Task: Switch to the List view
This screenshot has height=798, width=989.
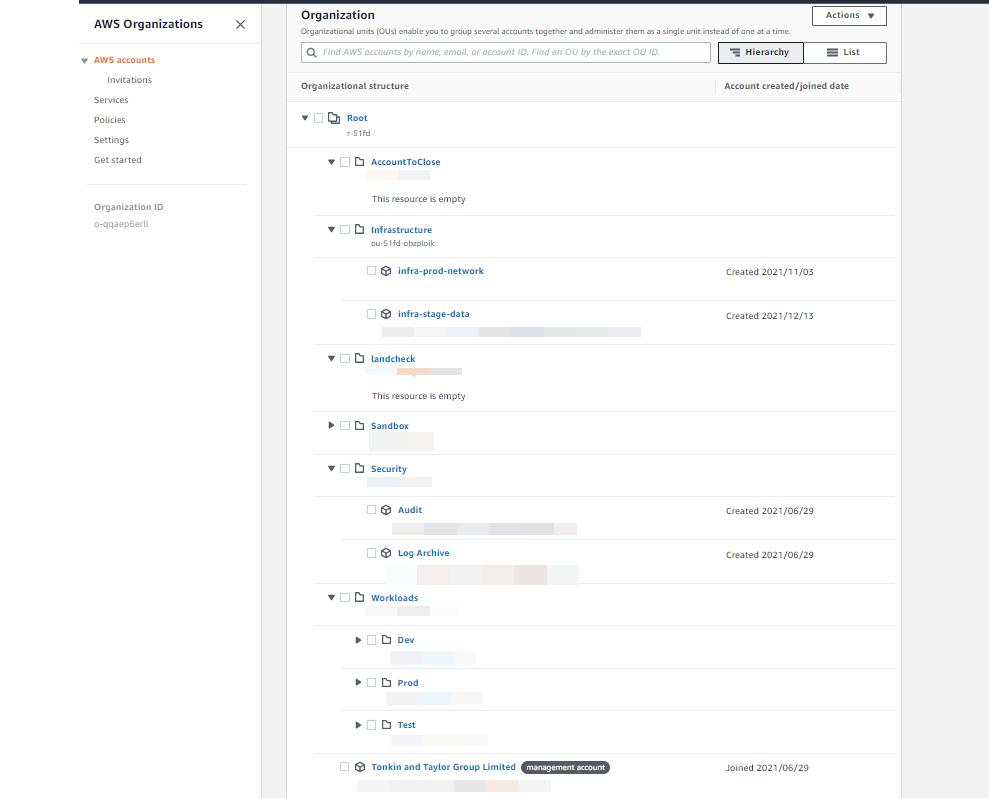Action: 844,52
